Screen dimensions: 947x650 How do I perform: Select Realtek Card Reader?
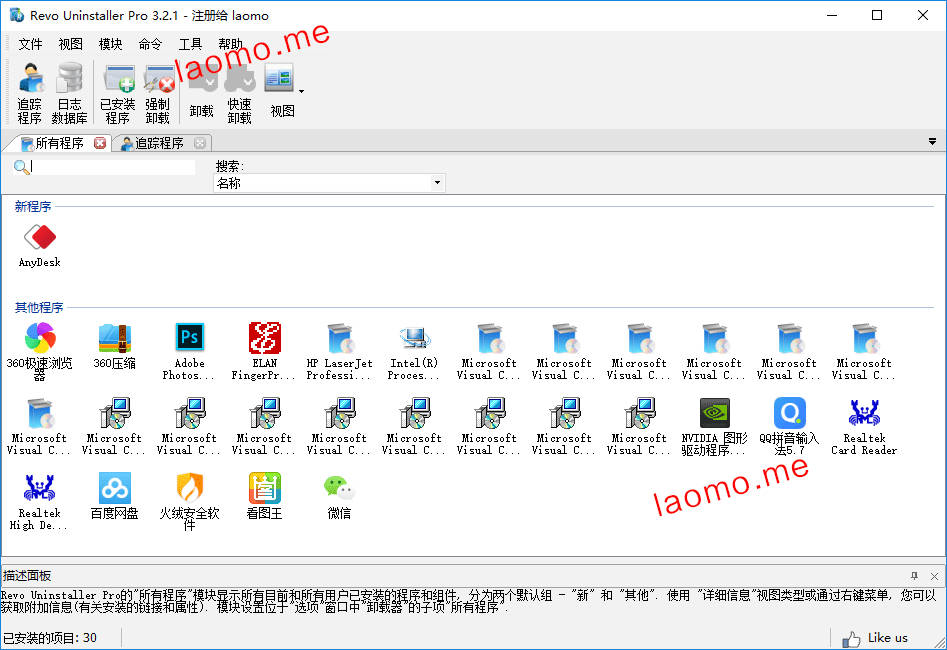click(x=864, y=426)
